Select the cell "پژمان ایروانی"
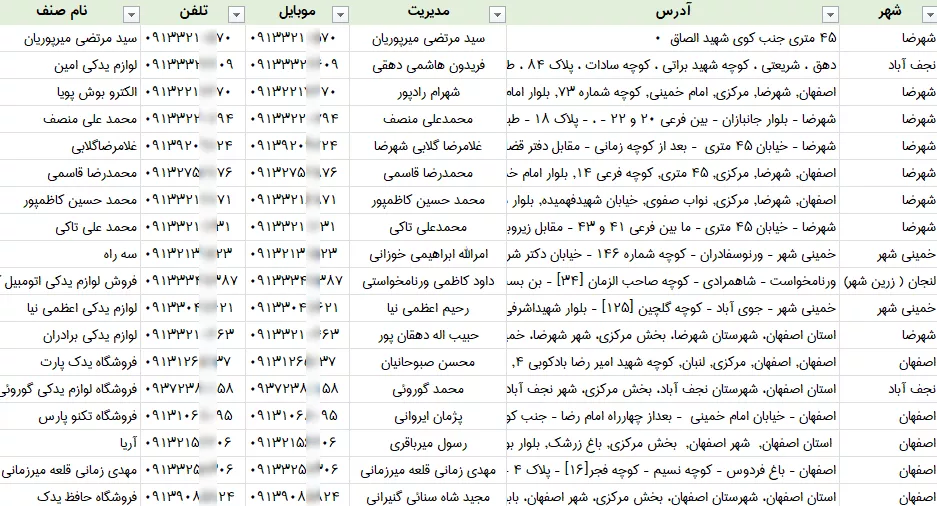Screen dimensions: 937x506 point(428,416)
